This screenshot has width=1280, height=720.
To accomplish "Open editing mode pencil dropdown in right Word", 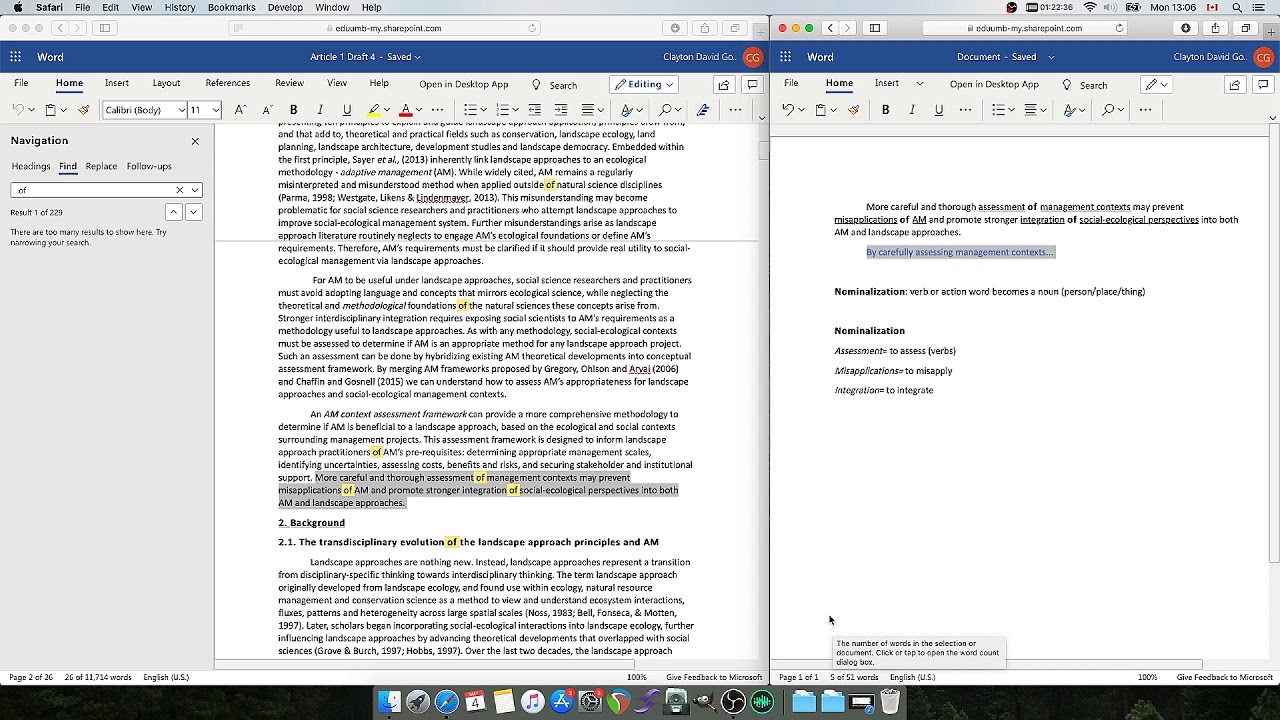I will pos(1157,84).
